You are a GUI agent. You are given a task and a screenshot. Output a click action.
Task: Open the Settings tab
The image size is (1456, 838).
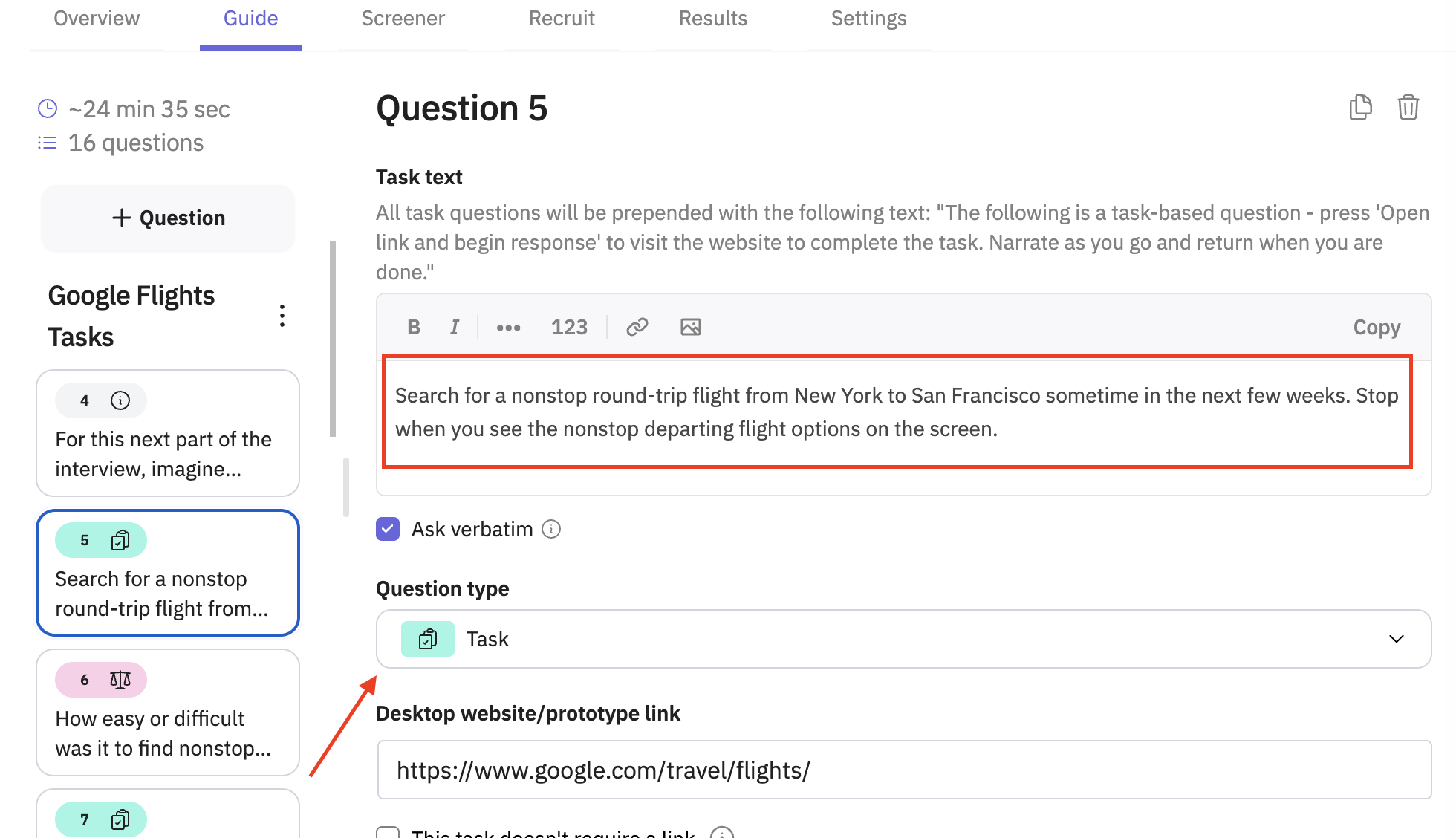pos(869,19)
